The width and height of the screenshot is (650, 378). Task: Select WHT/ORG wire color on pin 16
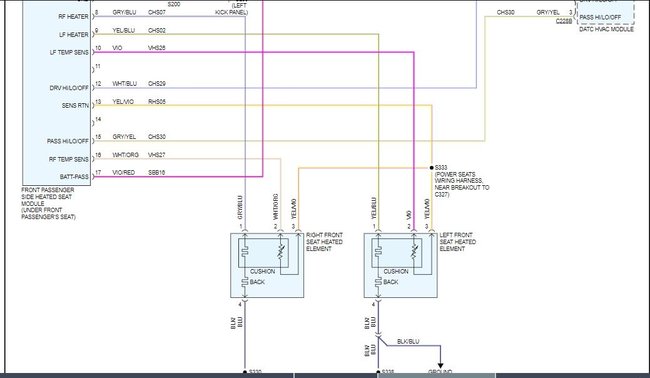tap(126, 155)
